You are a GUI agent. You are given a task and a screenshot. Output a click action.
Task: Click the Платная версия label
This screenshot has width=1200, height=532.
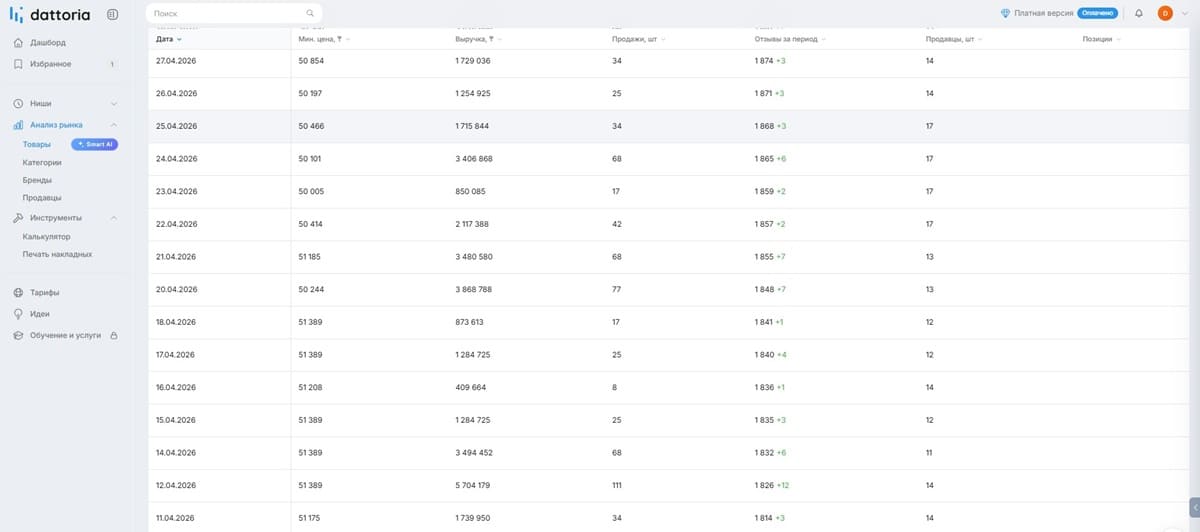pyautogui.click(x=1044, y=13)
